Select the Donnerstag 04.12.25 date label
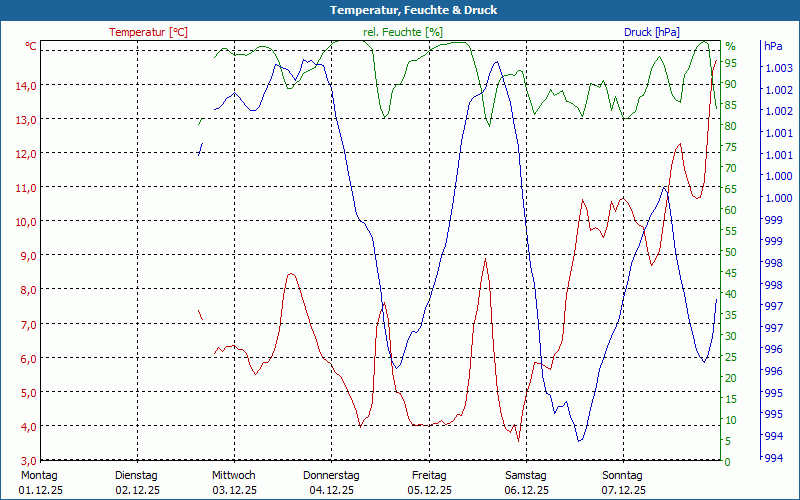 tap(331, 482)
